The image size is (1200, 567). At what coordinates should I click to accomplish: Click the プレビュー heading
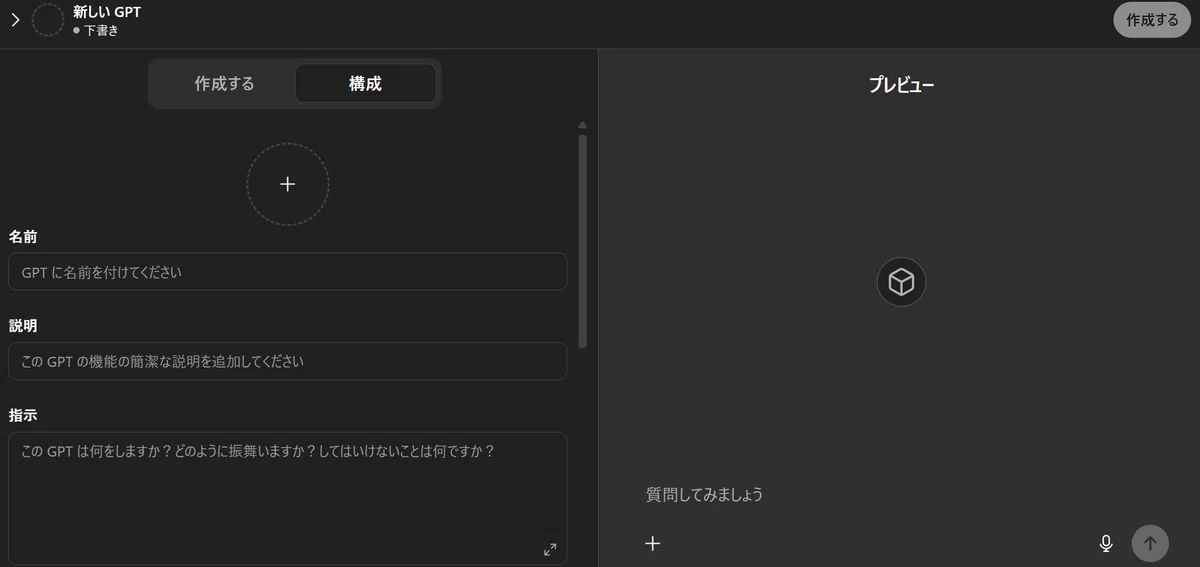click(x=901, y=85)
